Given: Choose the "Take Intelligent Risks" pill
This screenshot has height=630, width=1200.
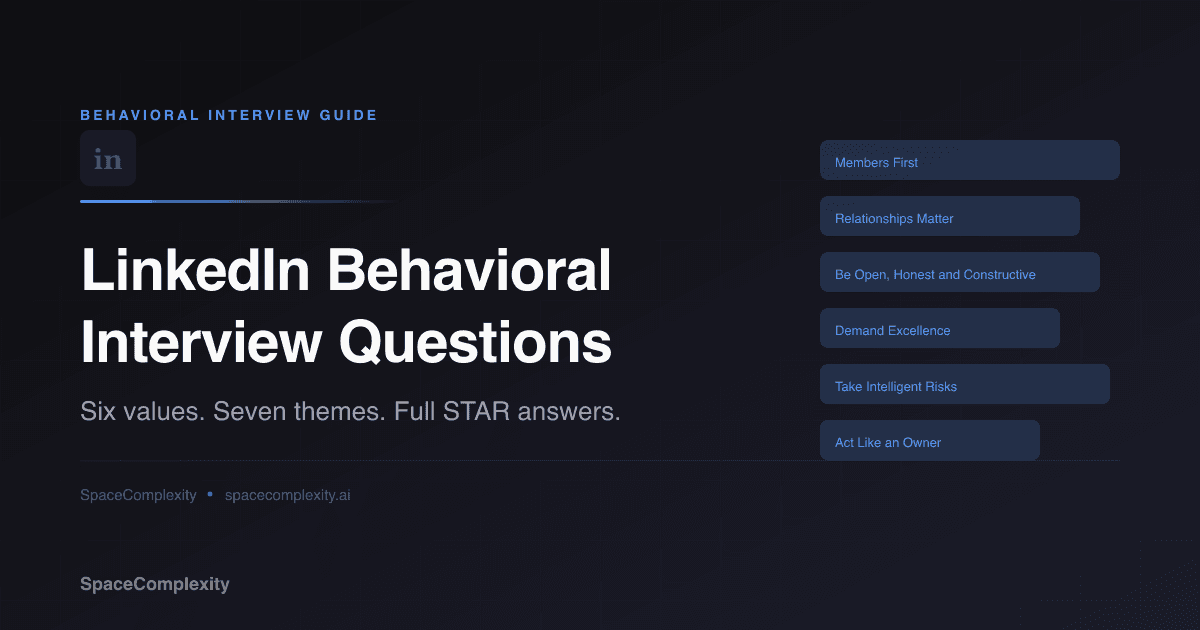Looking at the screenshot, I should [964, 384].
